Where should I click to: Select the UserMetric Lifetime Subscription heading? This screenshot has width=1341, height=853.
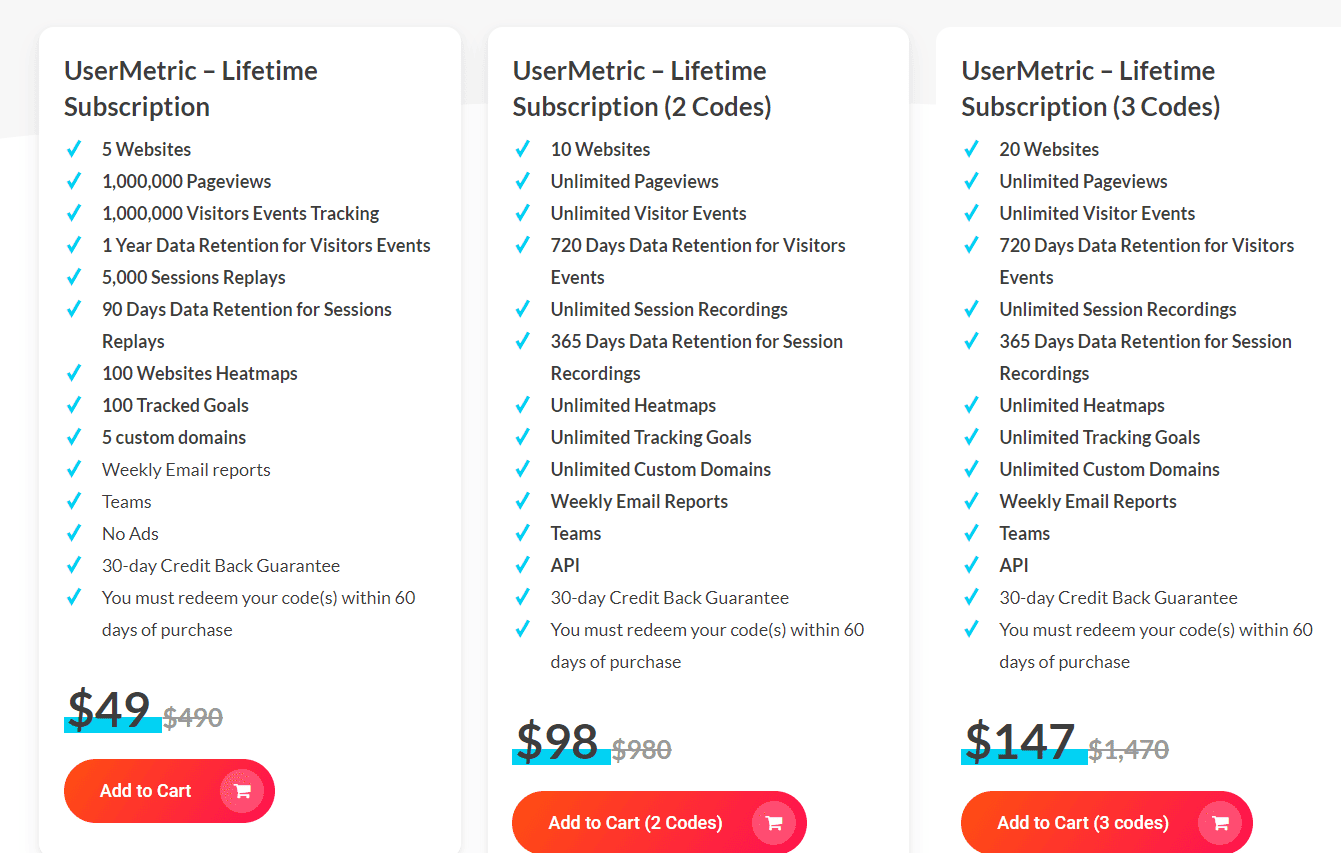(190, 88)
